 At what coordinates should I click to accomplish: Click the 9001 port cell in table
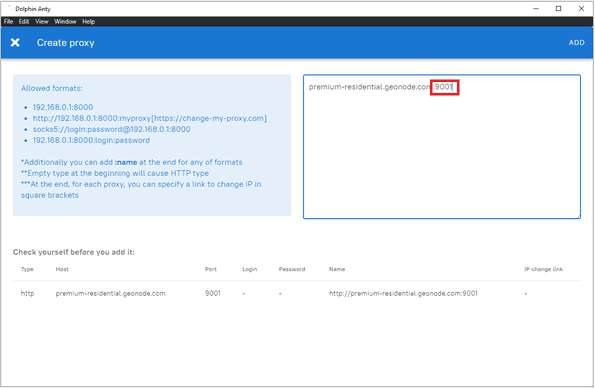tap(212, 293)
